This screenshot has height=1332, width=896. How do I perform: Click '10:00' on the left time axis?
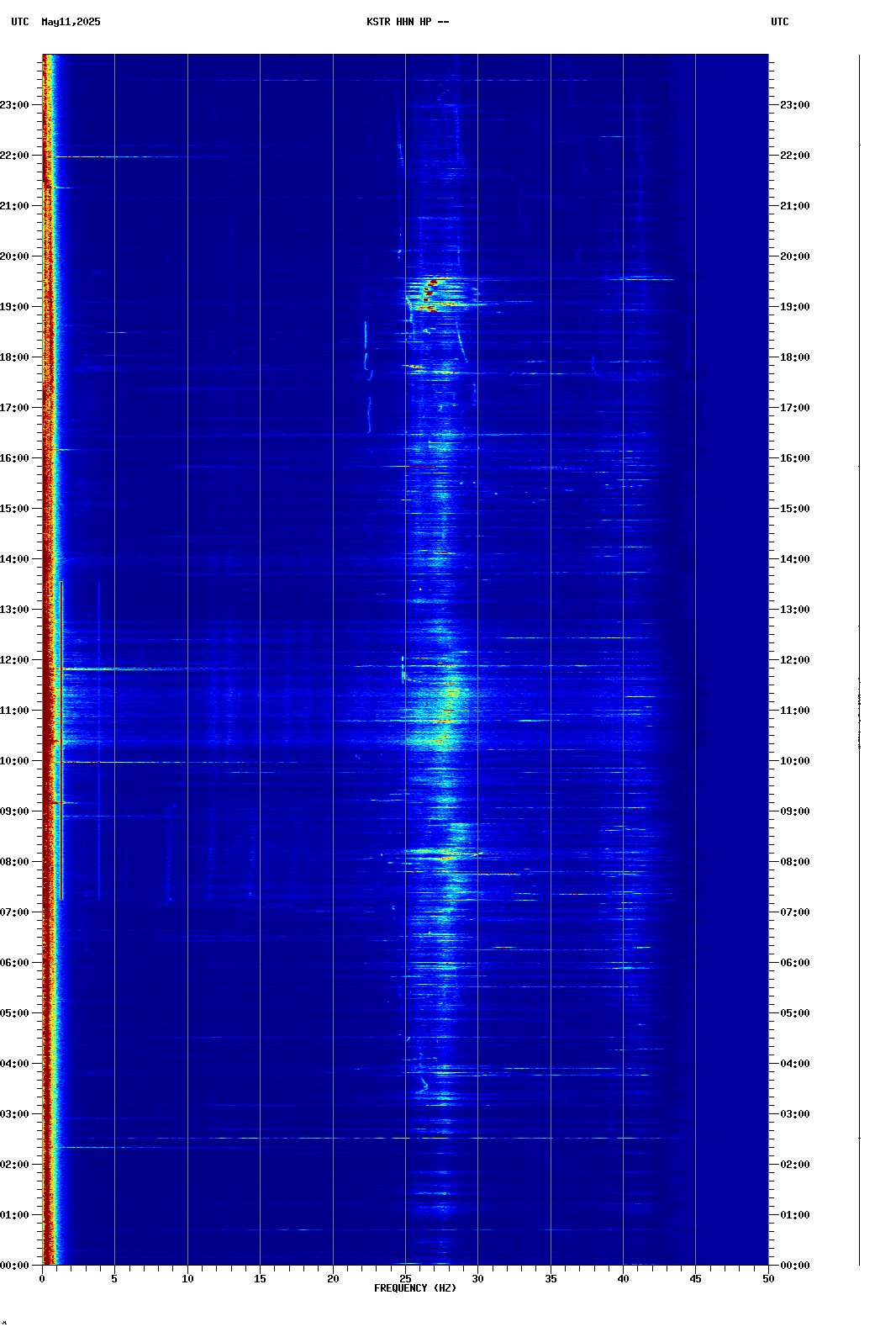click(x=14, y=761)
